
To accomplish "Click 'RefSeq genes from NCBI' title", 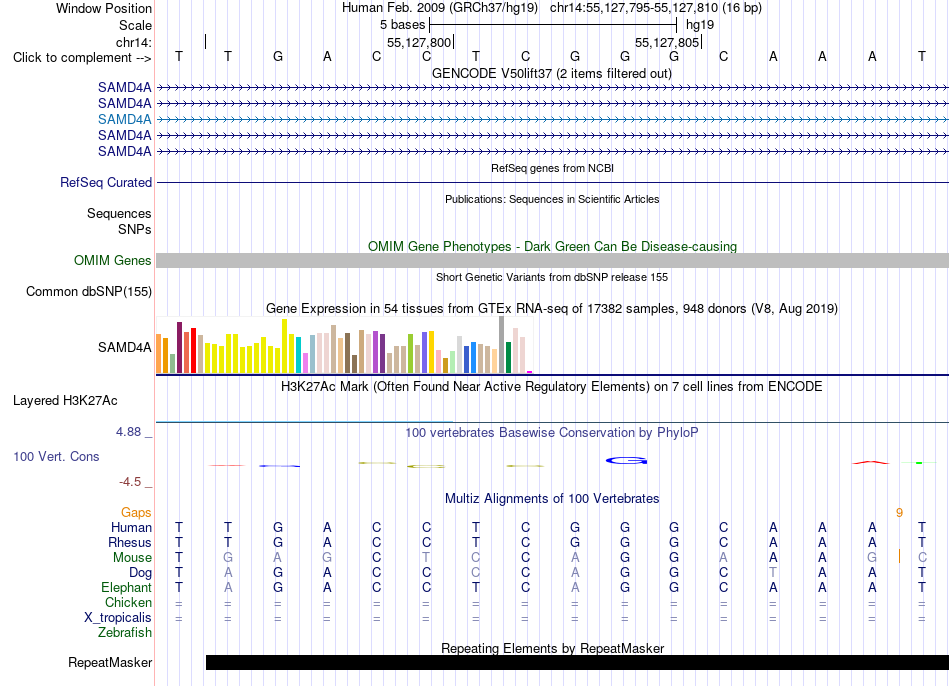I will [552, 168].
